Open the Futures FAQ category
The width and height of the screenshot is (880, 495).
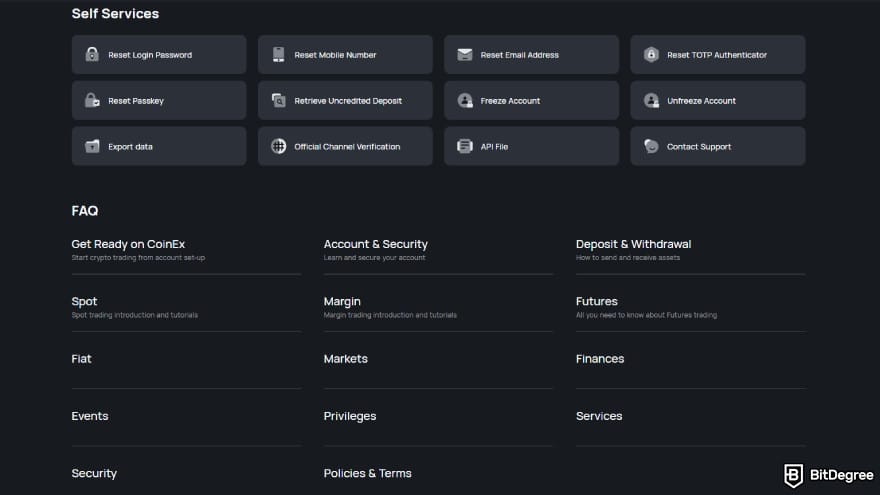click(597, 301)
